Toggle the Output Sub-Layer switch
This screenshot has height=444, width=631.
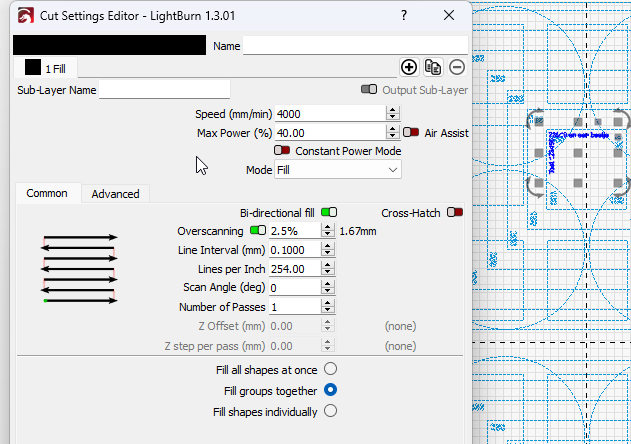[369, 89]
